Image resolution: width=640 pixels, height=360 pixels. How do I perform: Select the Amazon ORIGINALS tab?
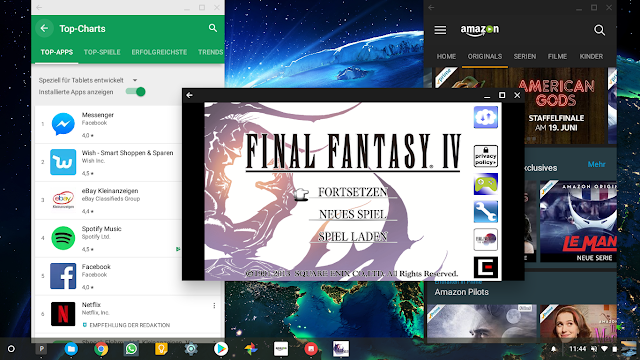click(x=485, y=56)
